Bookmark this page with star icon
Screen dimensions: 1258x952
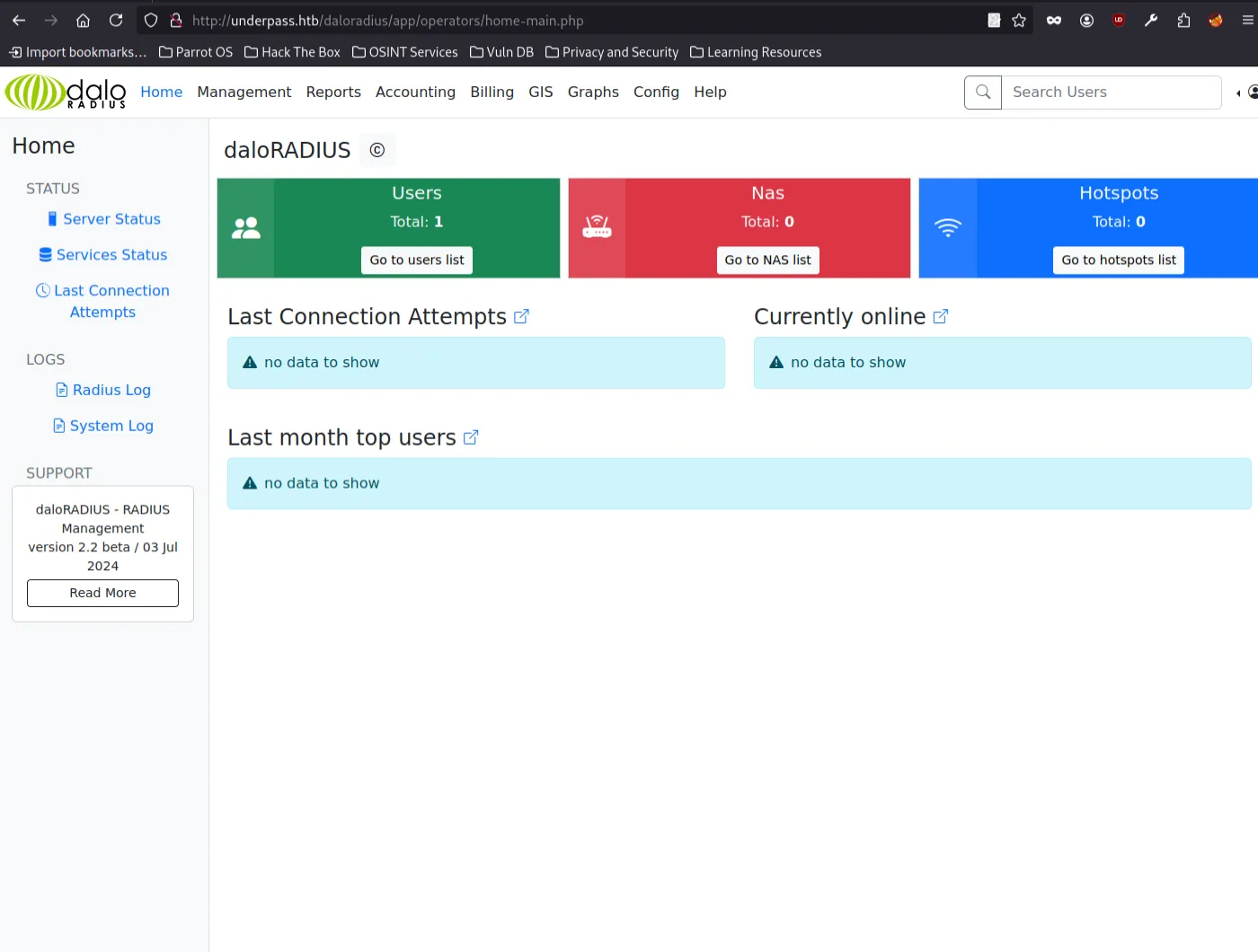click(1019, 20)
